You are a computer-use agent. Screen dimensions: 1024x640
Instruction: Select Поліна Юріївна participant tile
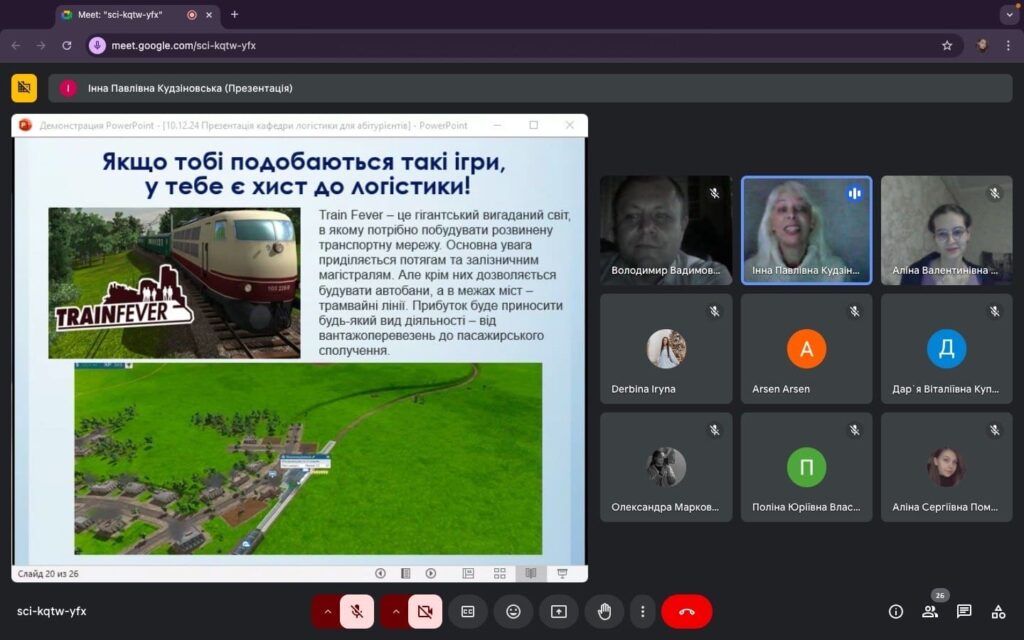pos(807,467)
